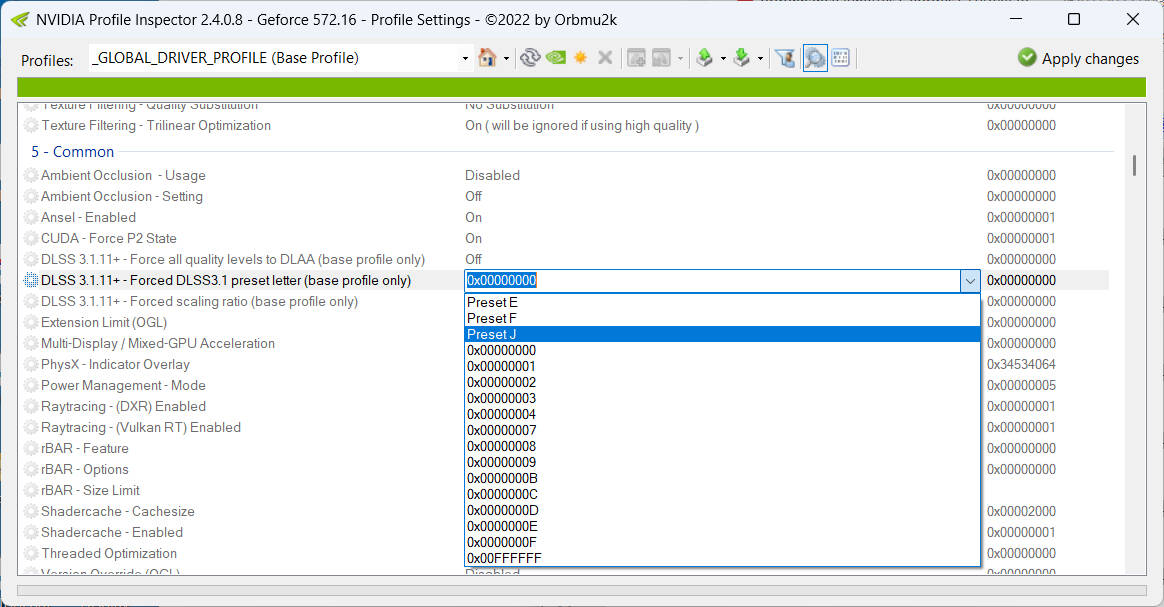
Task: Toggle the magnifier scan settings icon
Action: 815,58
